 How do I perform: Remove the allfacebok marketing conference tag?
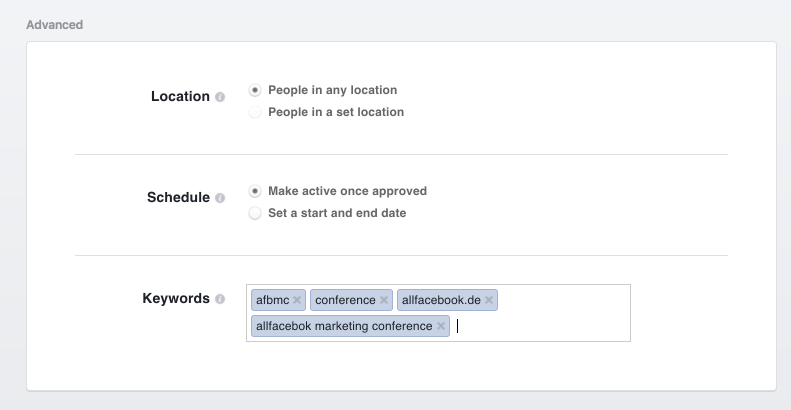click(x=441, y=326)
